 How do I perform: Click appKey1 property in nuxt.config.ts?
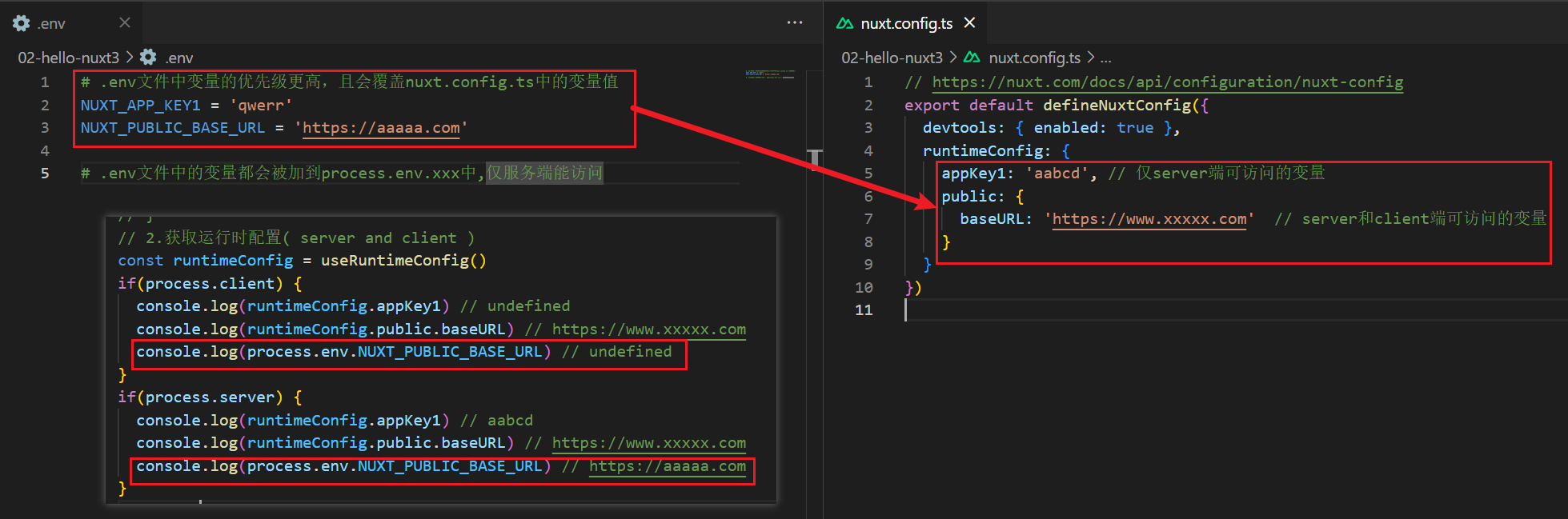pos(973,174)
